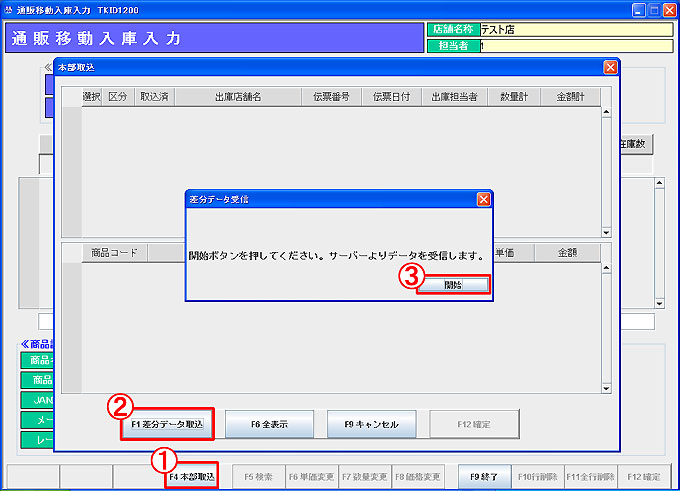680x491 pixels.
Task: Click F1 差分データ取込 button
Action: point(167,424)
